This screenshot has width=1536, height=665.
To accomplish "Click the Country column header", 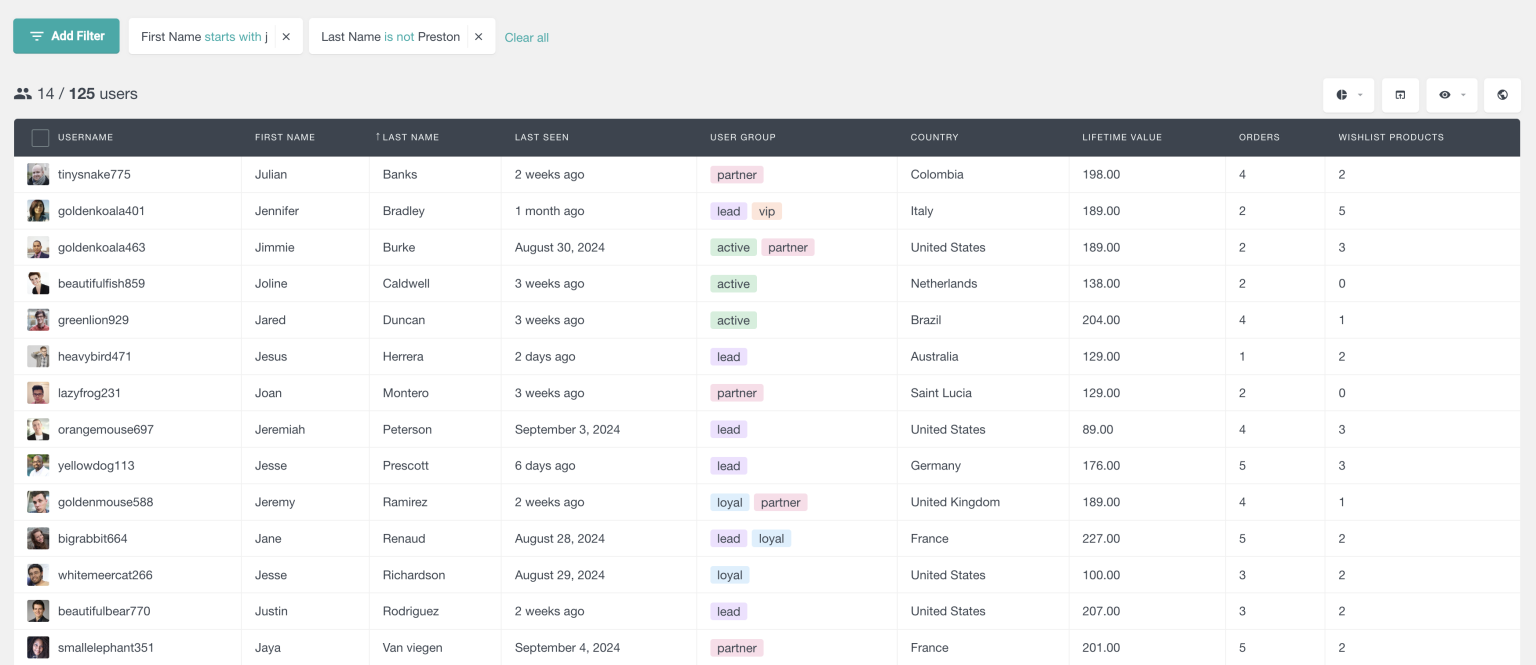I will pos(934,137).
